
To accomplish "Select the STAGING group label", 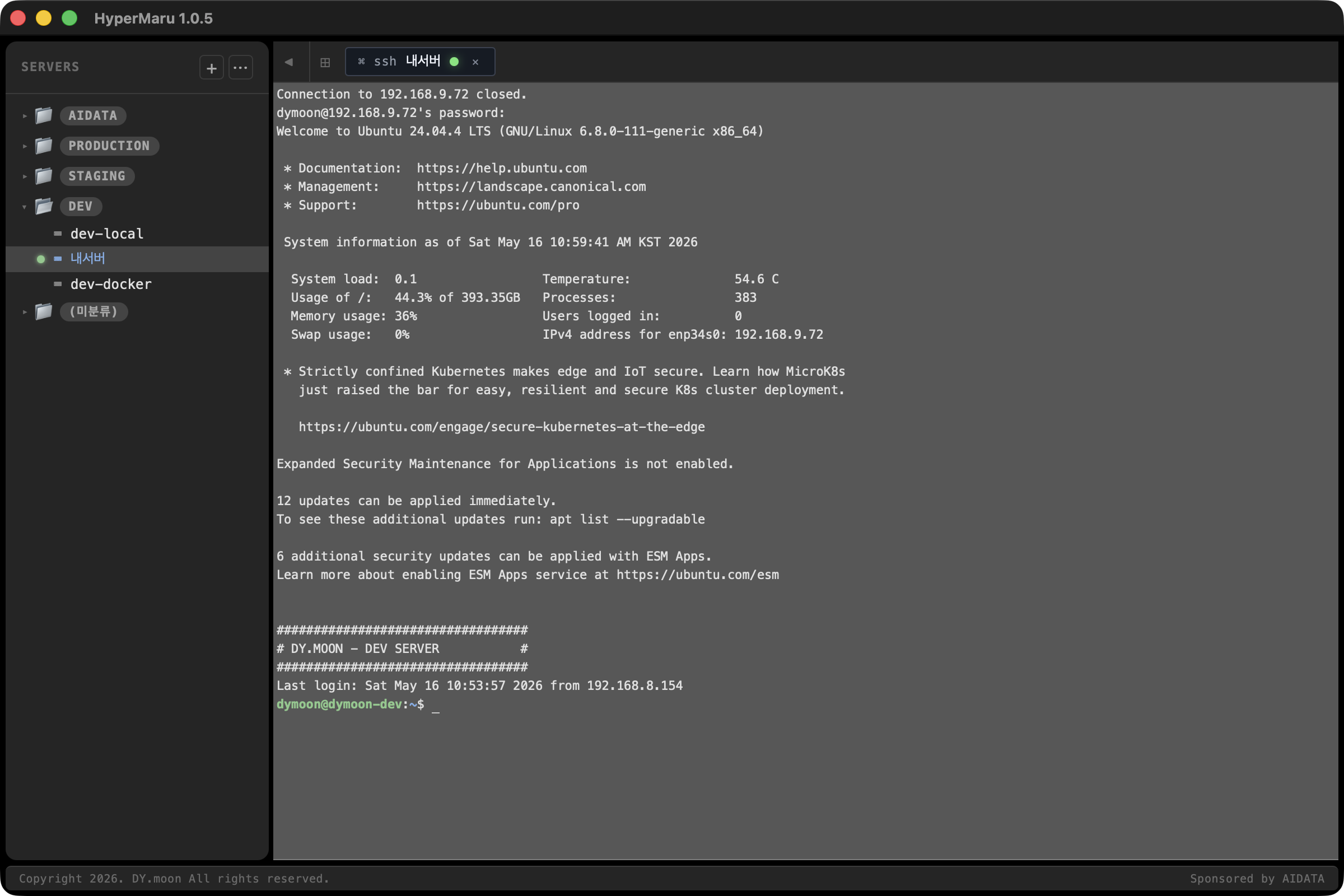I will point(97,176).
